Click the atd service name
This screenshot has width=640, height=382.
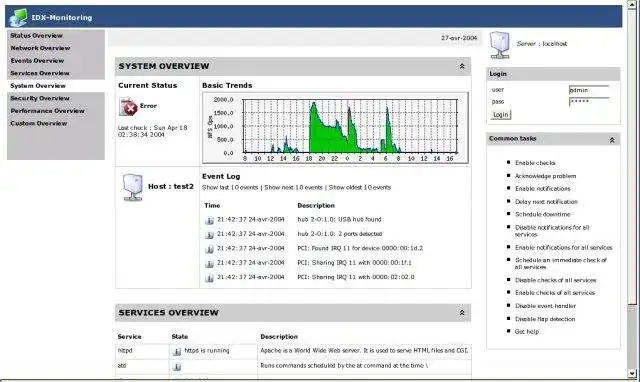click(x=122, y=366)
